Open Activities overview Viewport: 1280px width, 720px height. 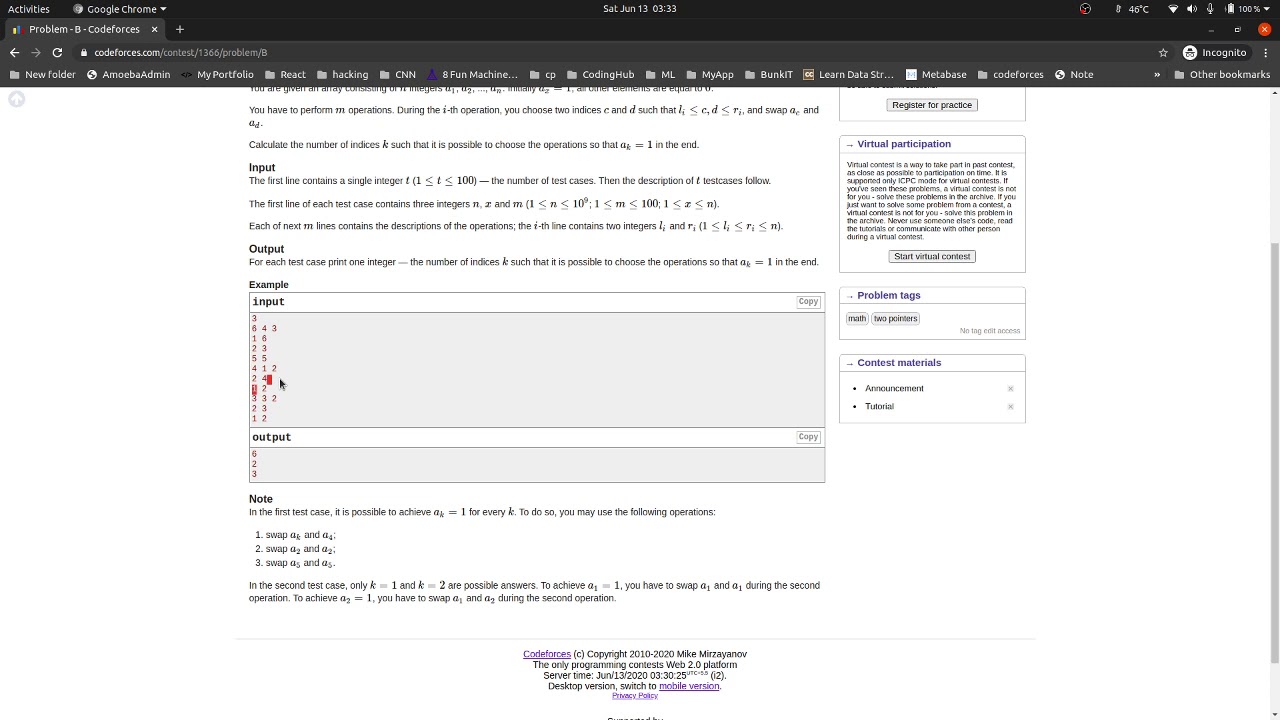click(x=29, y=9)
